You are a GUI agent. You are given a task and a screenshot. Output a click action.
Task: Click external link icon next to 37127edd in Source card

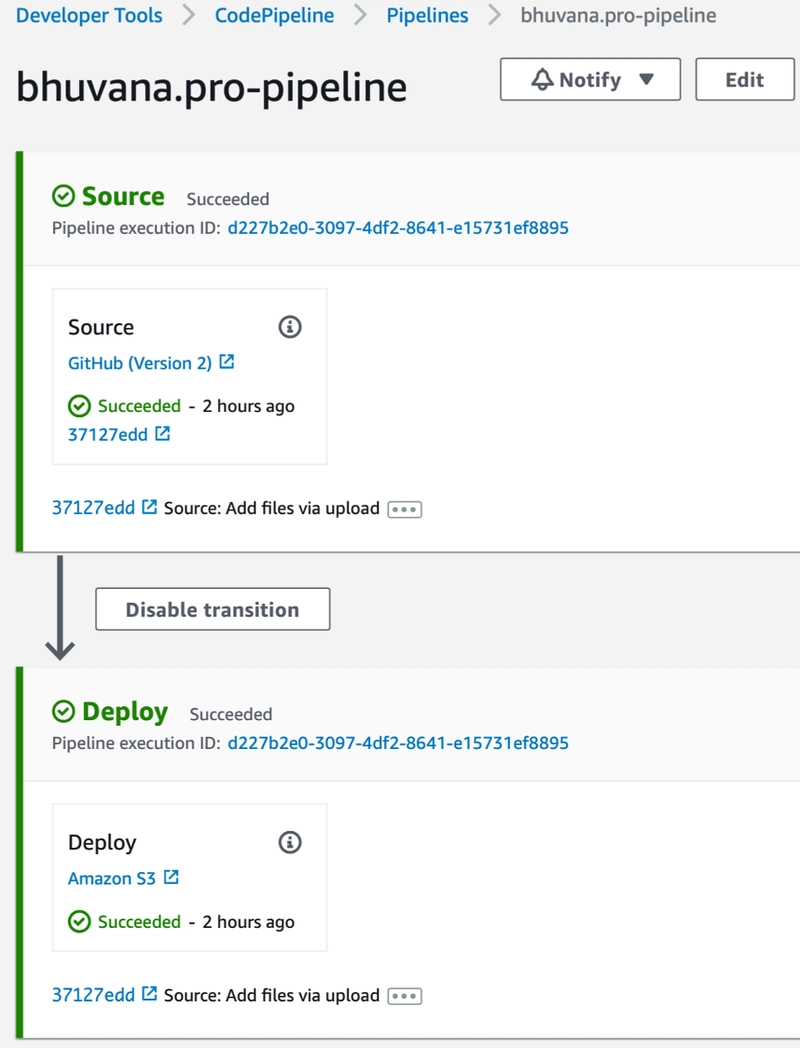[162, 434]
